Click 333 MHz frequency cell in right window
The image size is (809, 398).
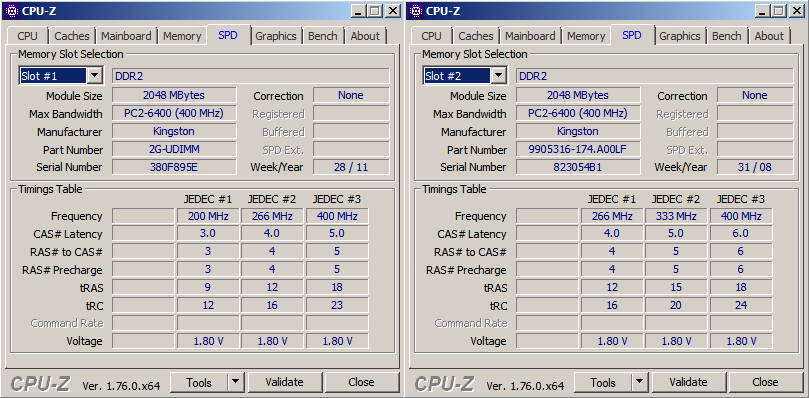coord(676,216)
